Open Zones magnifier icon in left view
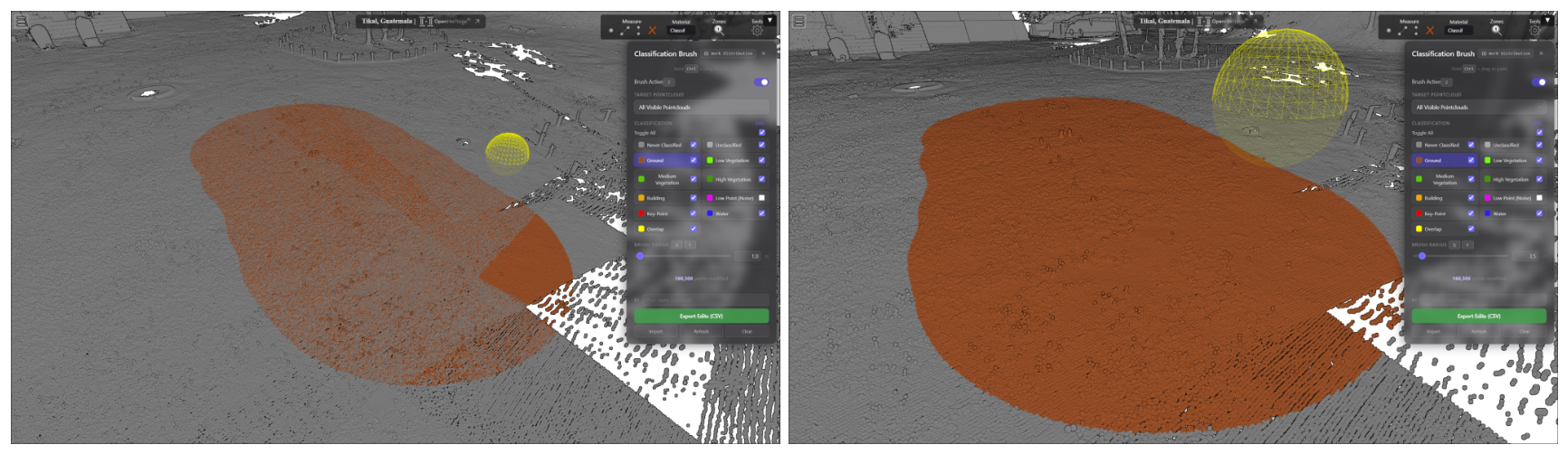Image resolution: width=1568 pixels, height=454 pixels. 719,30
